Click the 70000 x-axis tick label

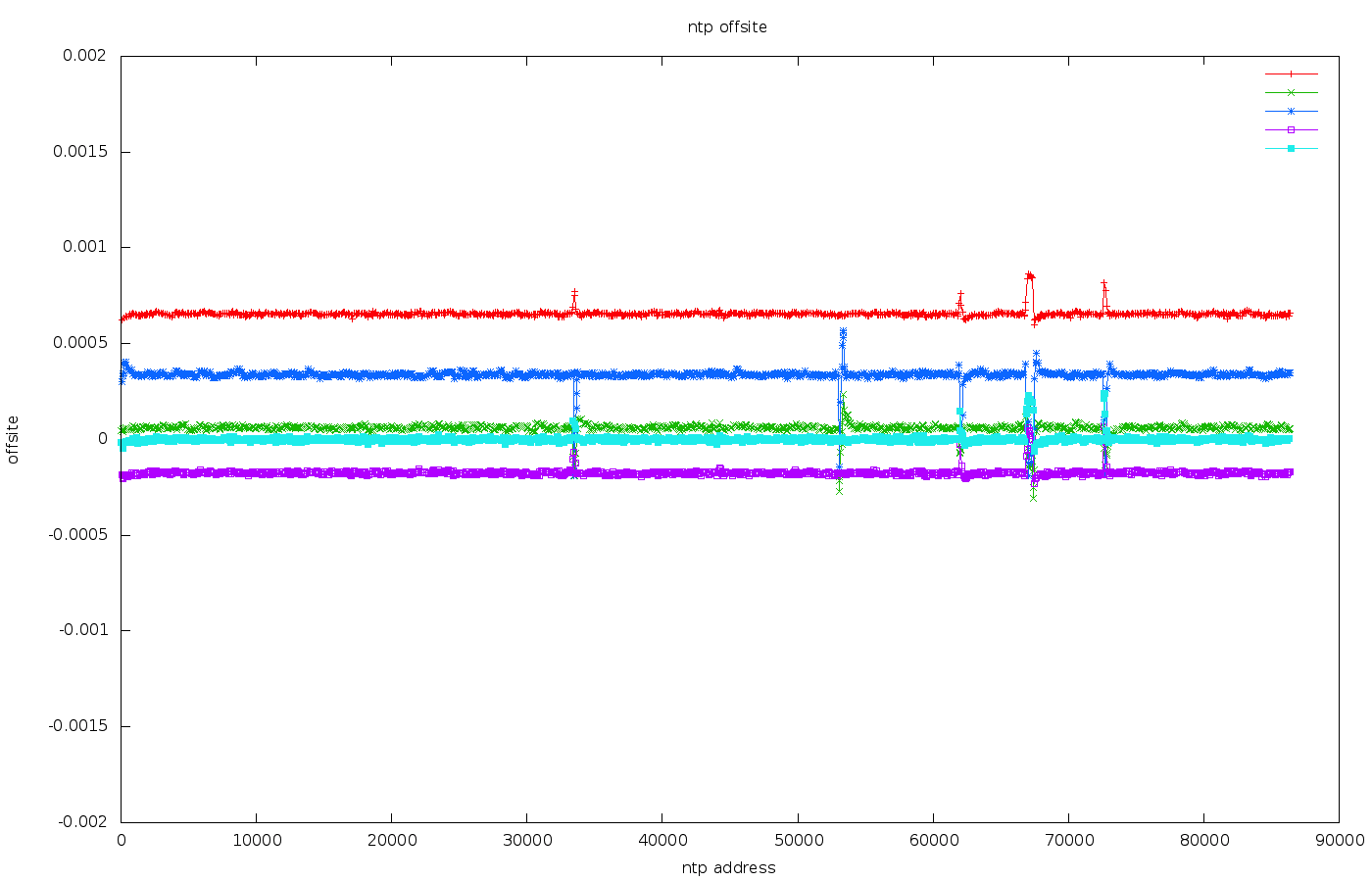point(1068,840)
